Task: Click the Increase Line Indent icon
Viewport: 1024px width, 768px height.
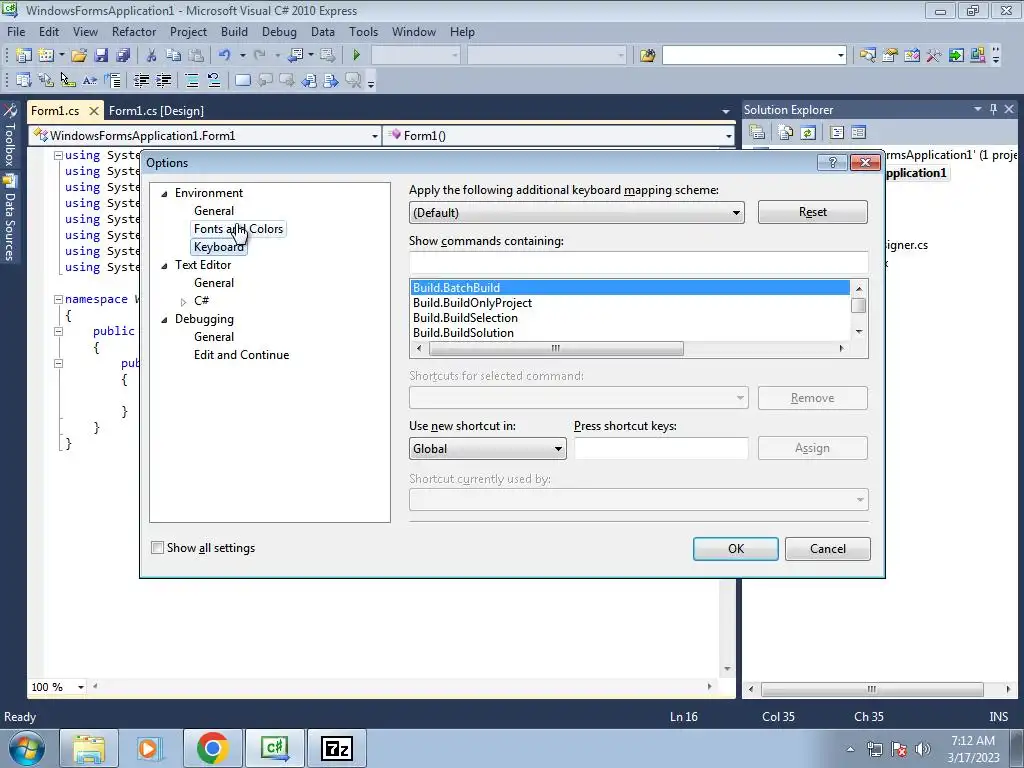Action: [x=163, y=80]
